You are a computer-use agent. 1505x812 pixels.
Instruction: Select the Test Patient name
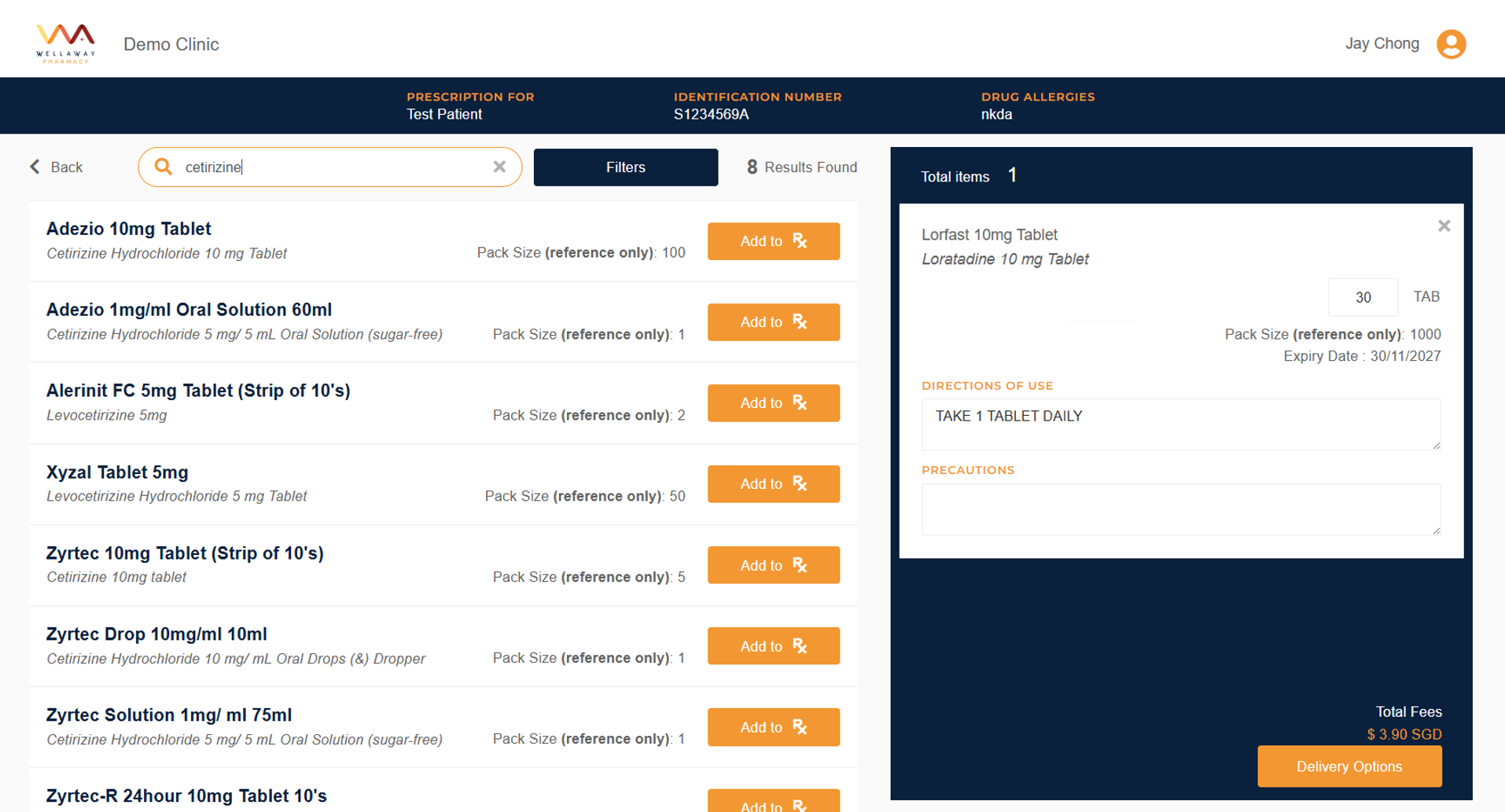(x=444, y=115)
